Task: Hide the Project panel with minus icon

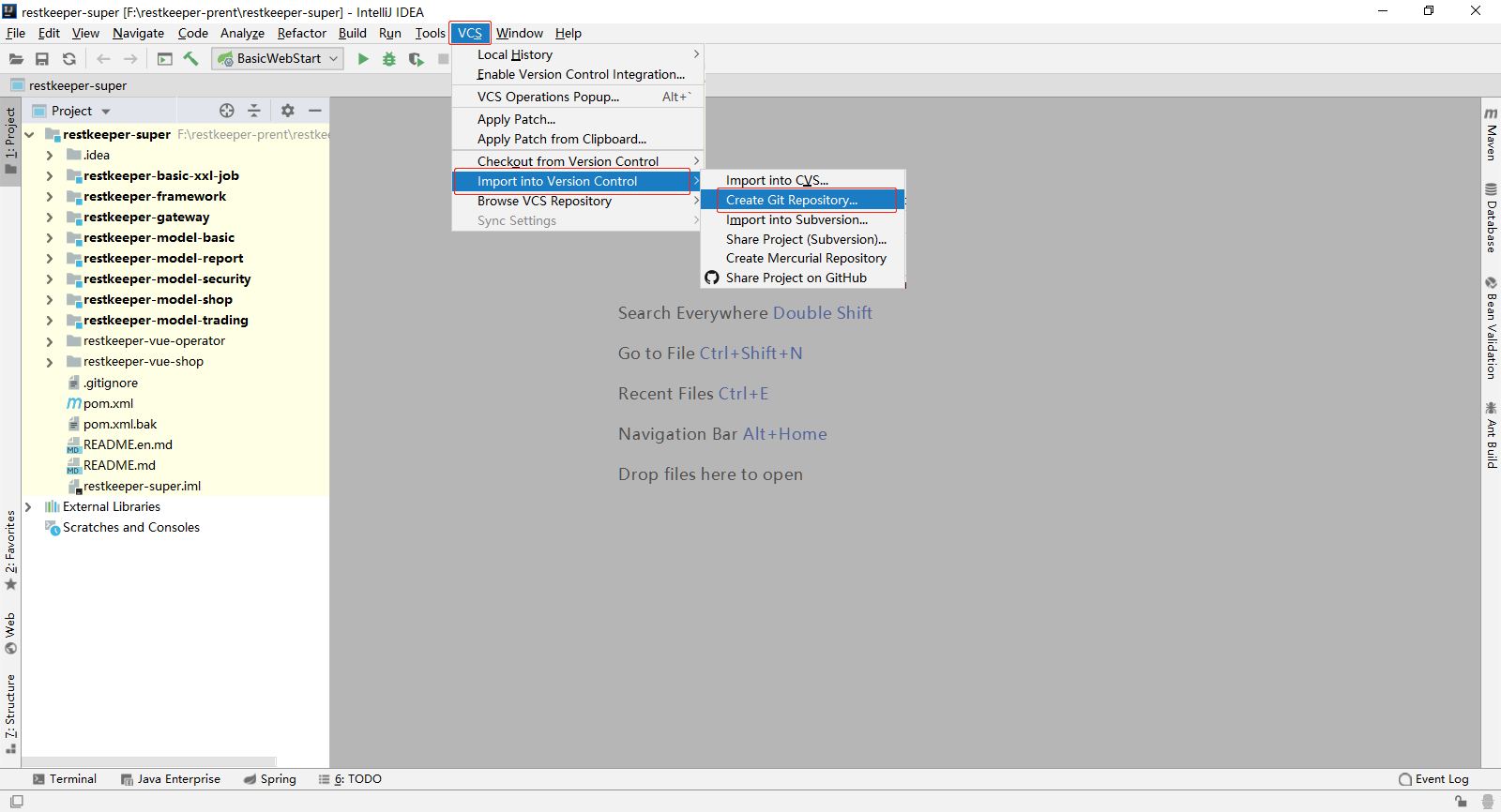Action: [315, 111]
